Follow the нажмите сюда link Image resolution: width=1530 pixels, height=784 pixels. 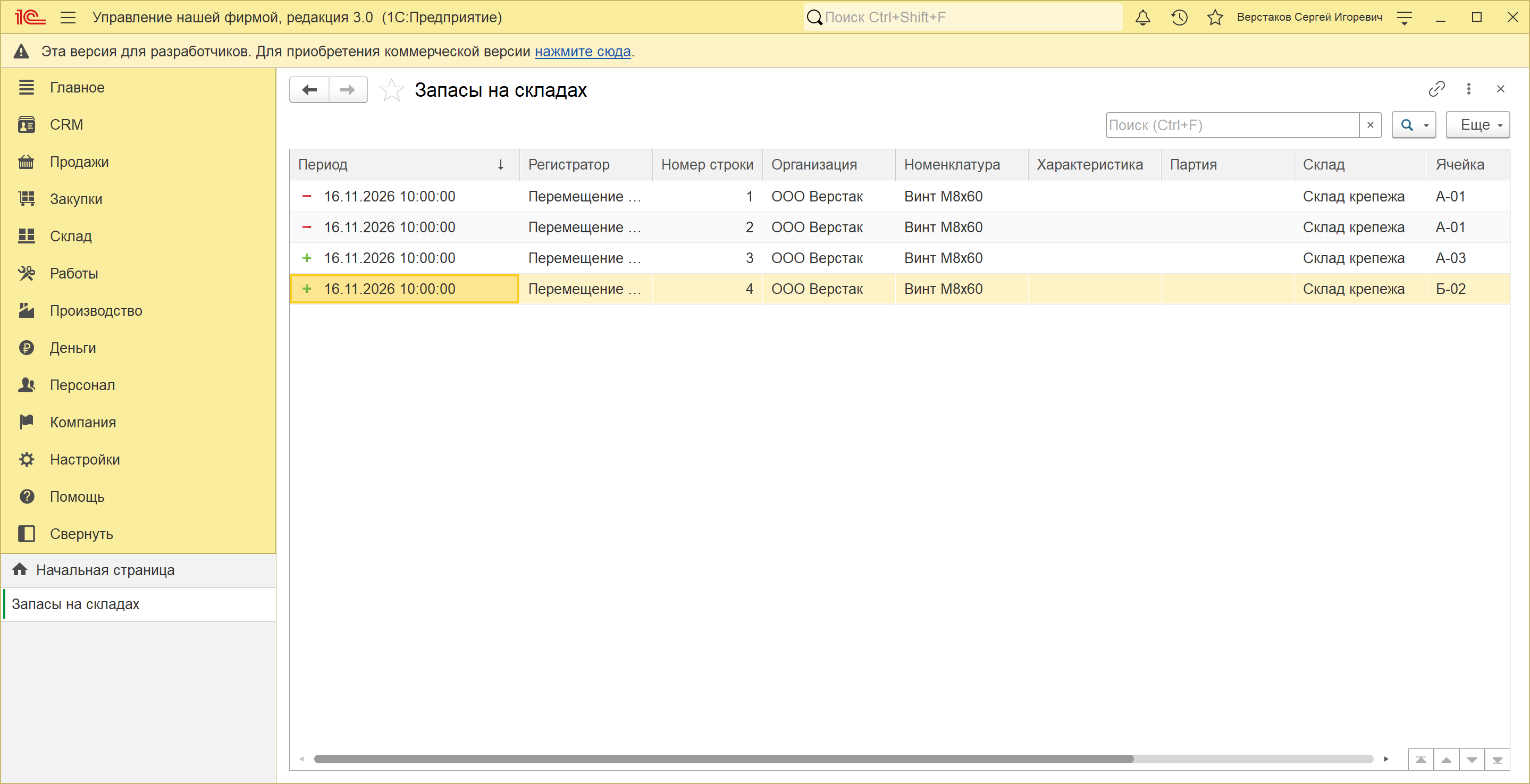pyautogui.click(x=582, y=52)
